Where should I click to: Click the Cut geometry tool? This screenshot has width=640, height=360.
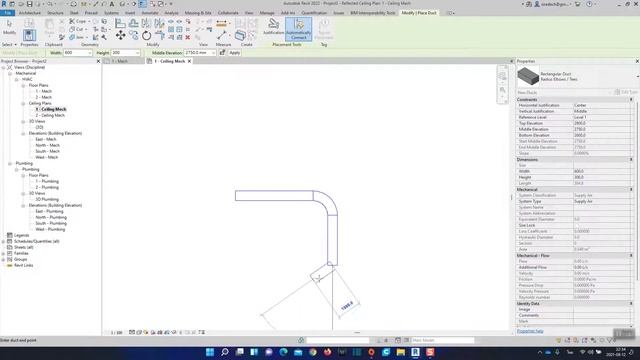tap(77, 29)
